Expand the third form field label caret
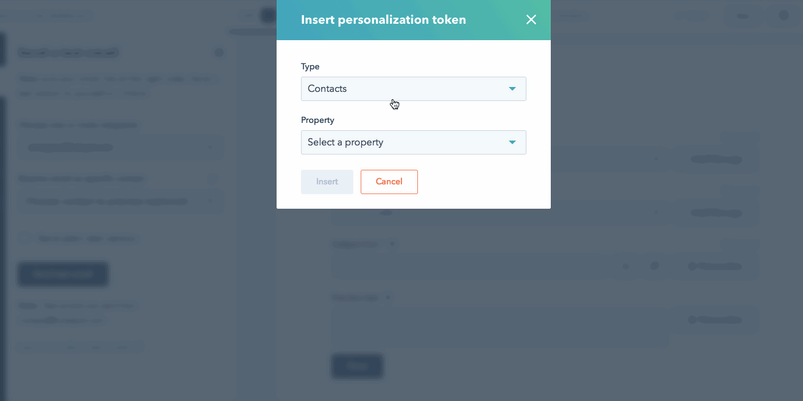The image size is (803, 401). (392, 244)
